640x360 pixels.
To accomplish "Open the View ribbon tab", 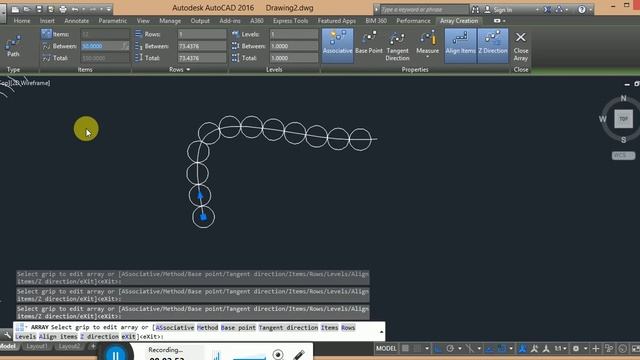I will coord(143,21).
